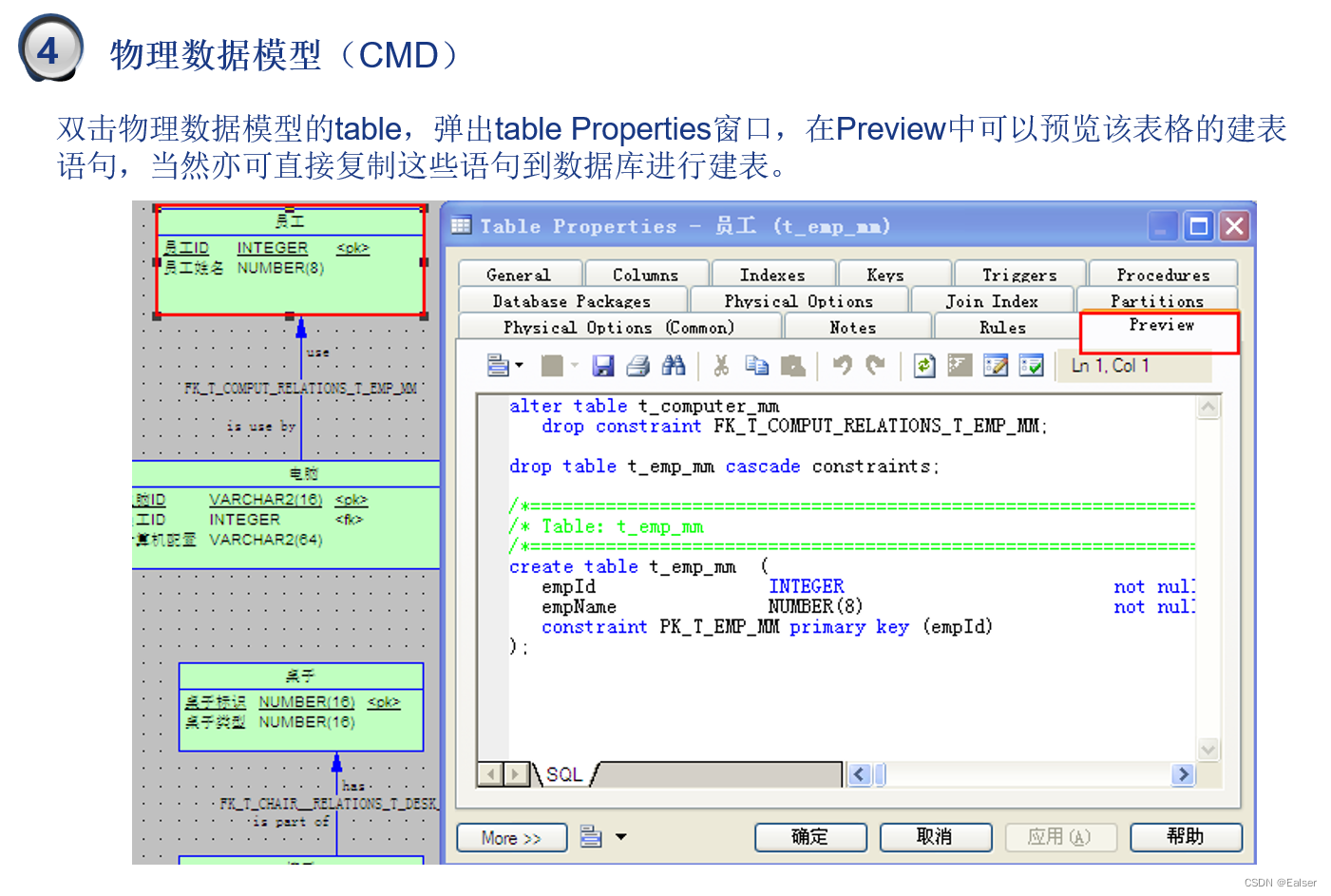
Task: Open the dropdown arrow beside the editor menu icon
Action: coord(519,366)
